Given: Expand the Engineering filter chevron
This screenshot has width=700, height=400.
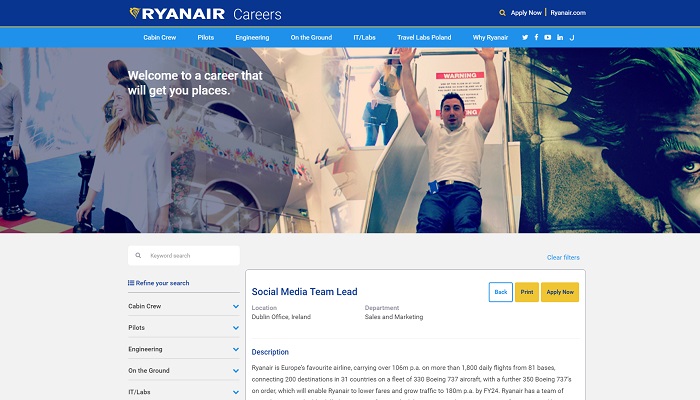Looking at the screenshot, I should click(x=236, y=350).
